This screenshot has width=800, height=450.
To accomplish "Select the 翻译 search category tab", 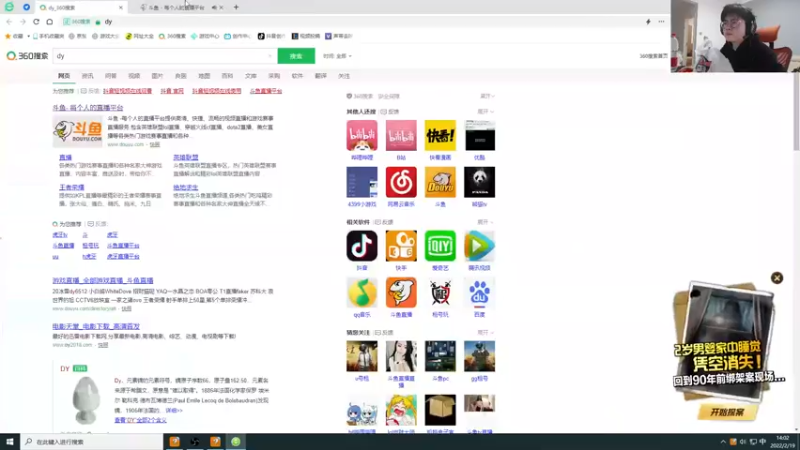I will click(320, 76).
